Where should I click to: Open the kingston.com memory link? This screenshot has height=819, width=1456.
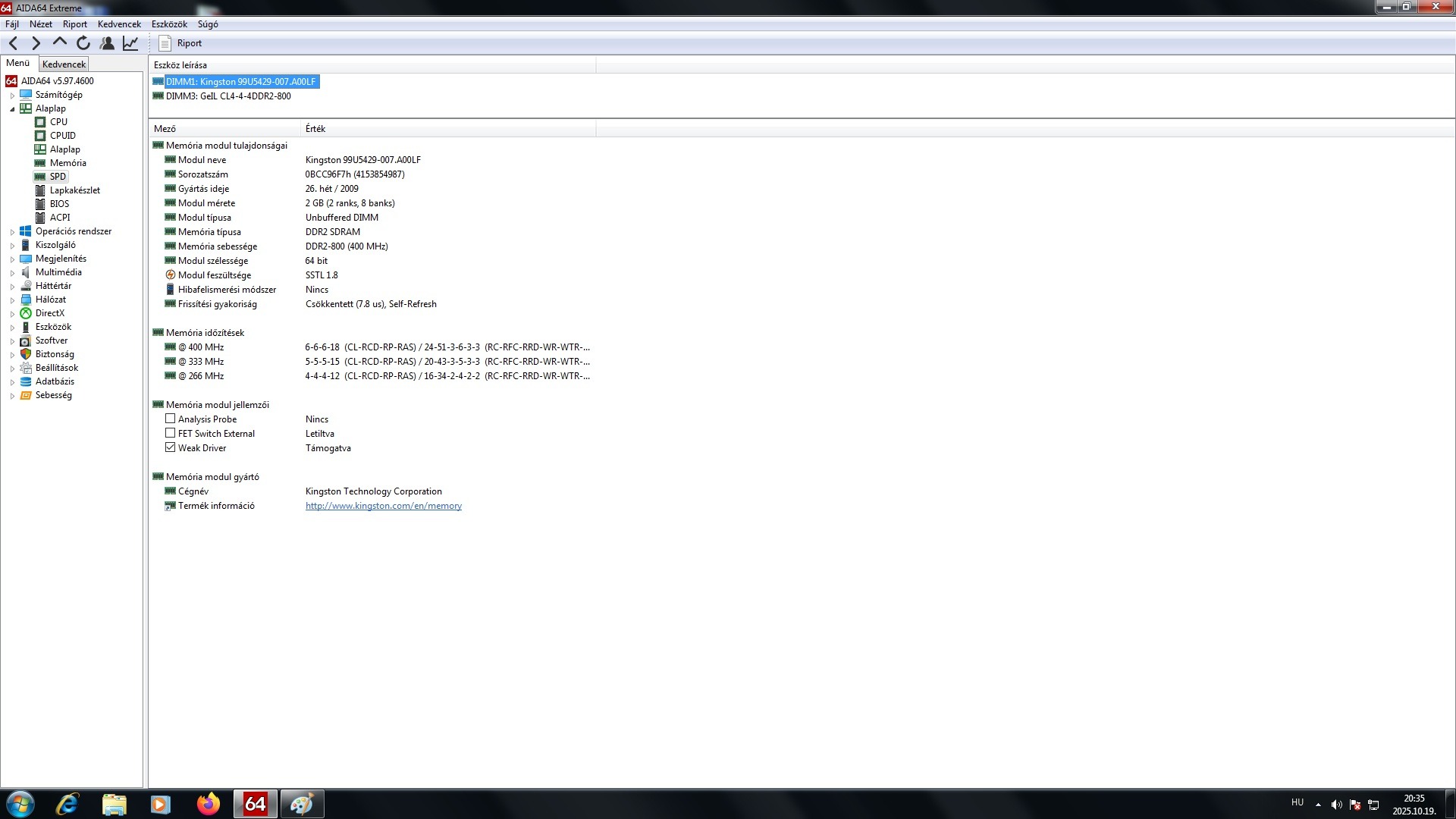(383, 506)
